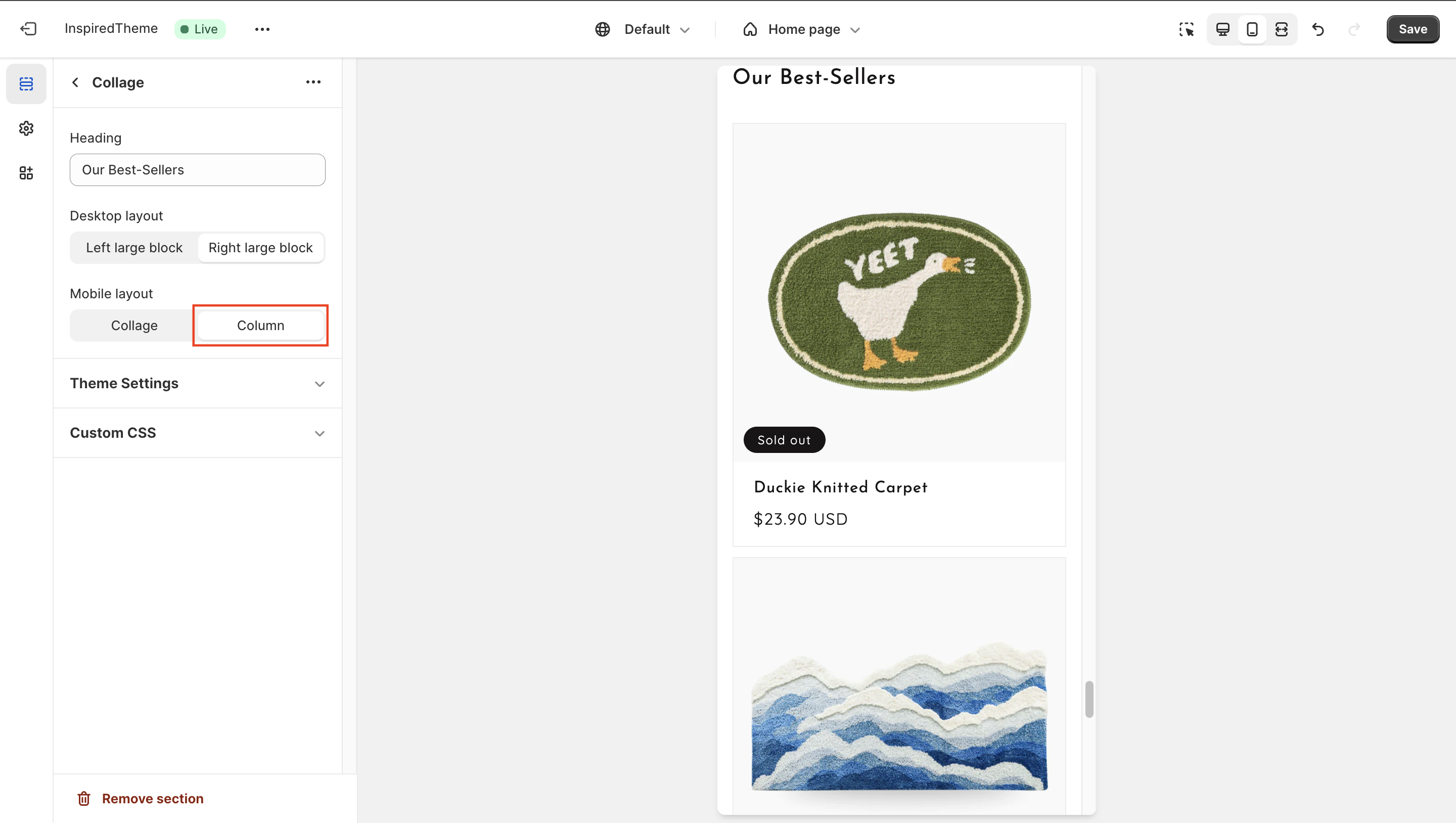Click the undo arrow icon
Screen dimensions: 1456x823
coord(1318,29)
